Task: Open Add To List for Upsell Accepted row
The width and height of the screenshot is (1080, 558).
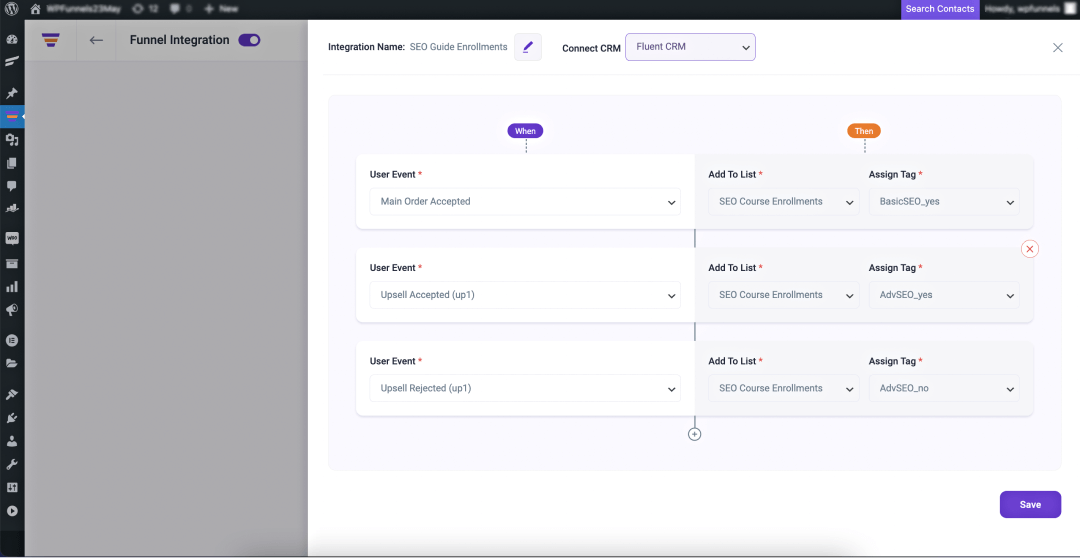Action: coord(784,295)
